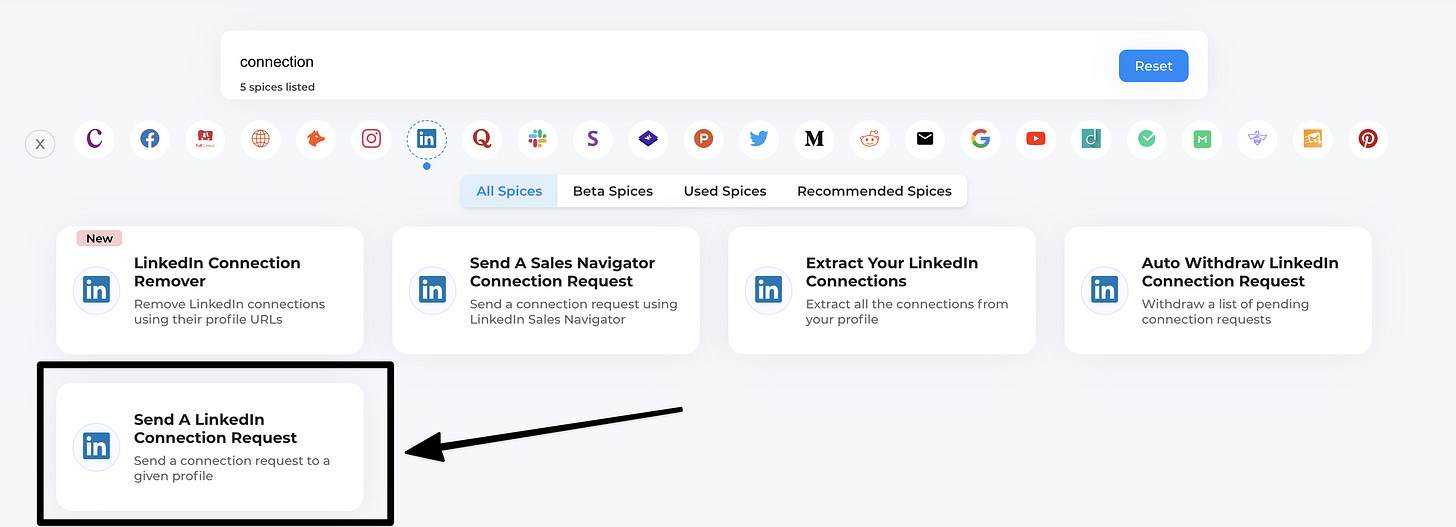Click the '5 spices listed' text
The image size is (1456, 527).
(277, 87)
